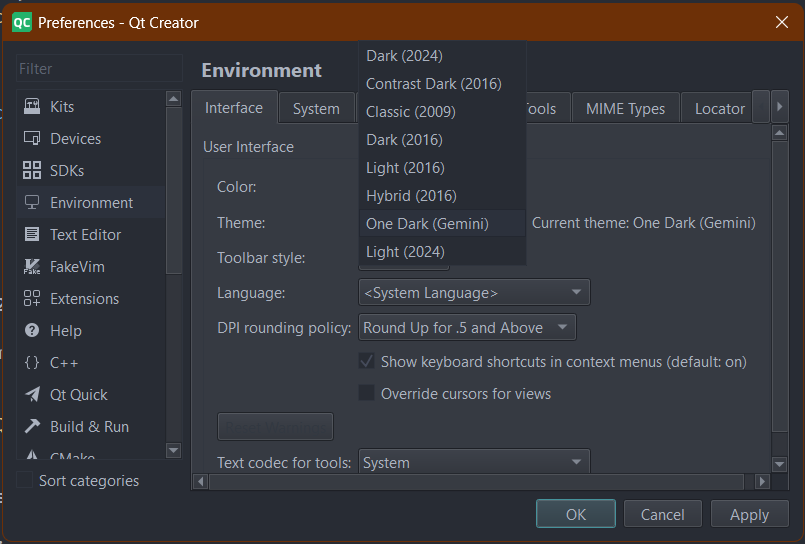
Task: Click the Qt Creator logo in title bar
Action: coord(22,22)
